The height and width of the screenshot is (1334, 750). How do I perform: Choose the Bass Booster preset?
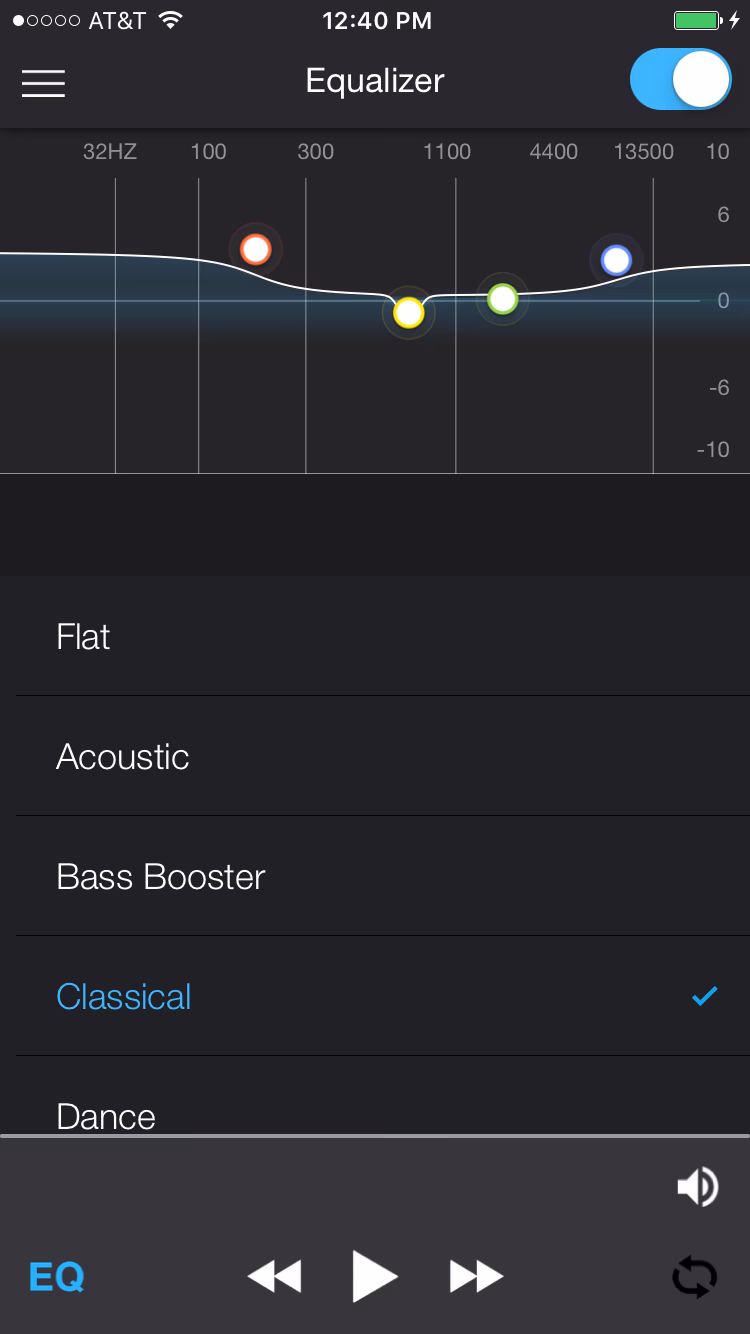click(x=160, y=877)
